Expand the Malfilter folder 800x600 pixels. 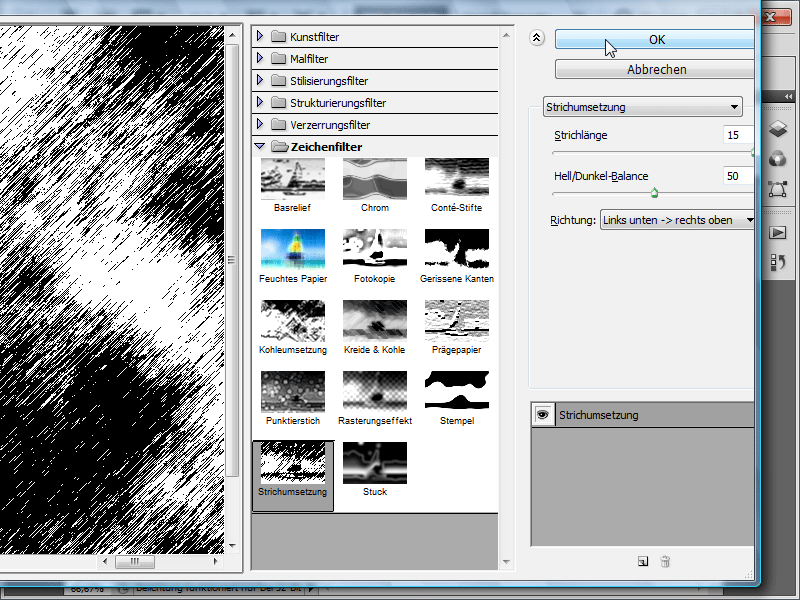pos(260,58)
